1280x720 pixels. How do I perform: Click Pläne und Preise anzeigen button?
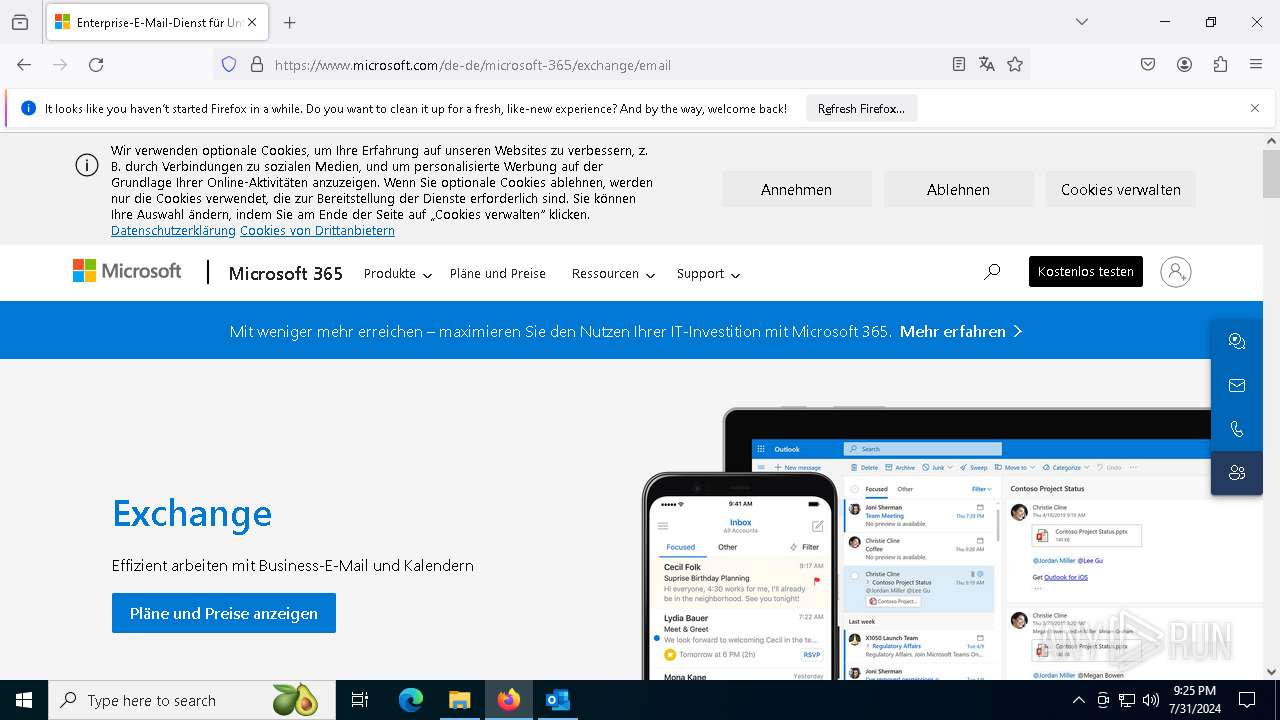224,613
